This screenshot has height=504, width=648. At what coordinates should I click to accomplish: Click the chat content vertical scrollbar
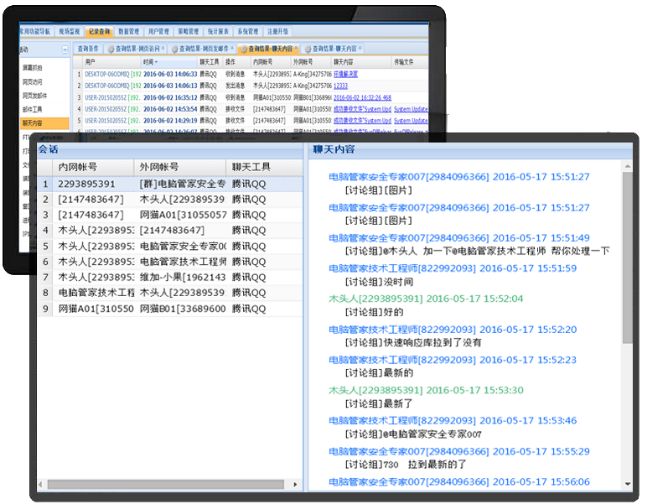pos(628,300)
